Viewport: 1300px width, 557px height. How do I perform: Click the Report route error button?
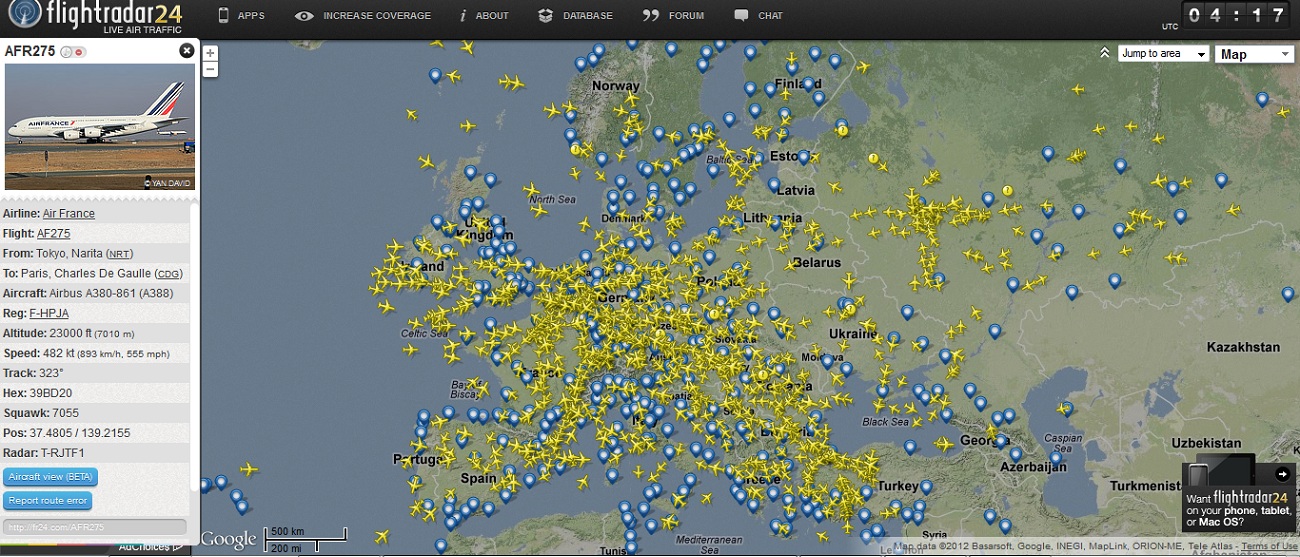[49, 501]
